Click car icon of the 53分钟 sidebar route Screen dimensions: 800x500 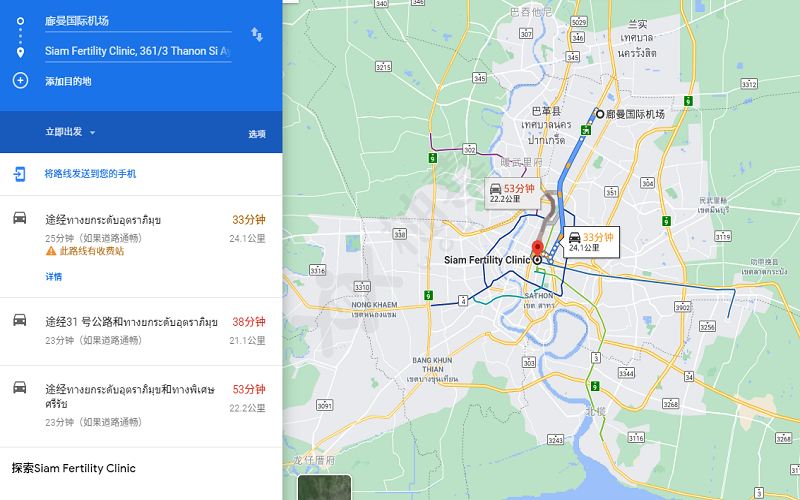point(20,388)
